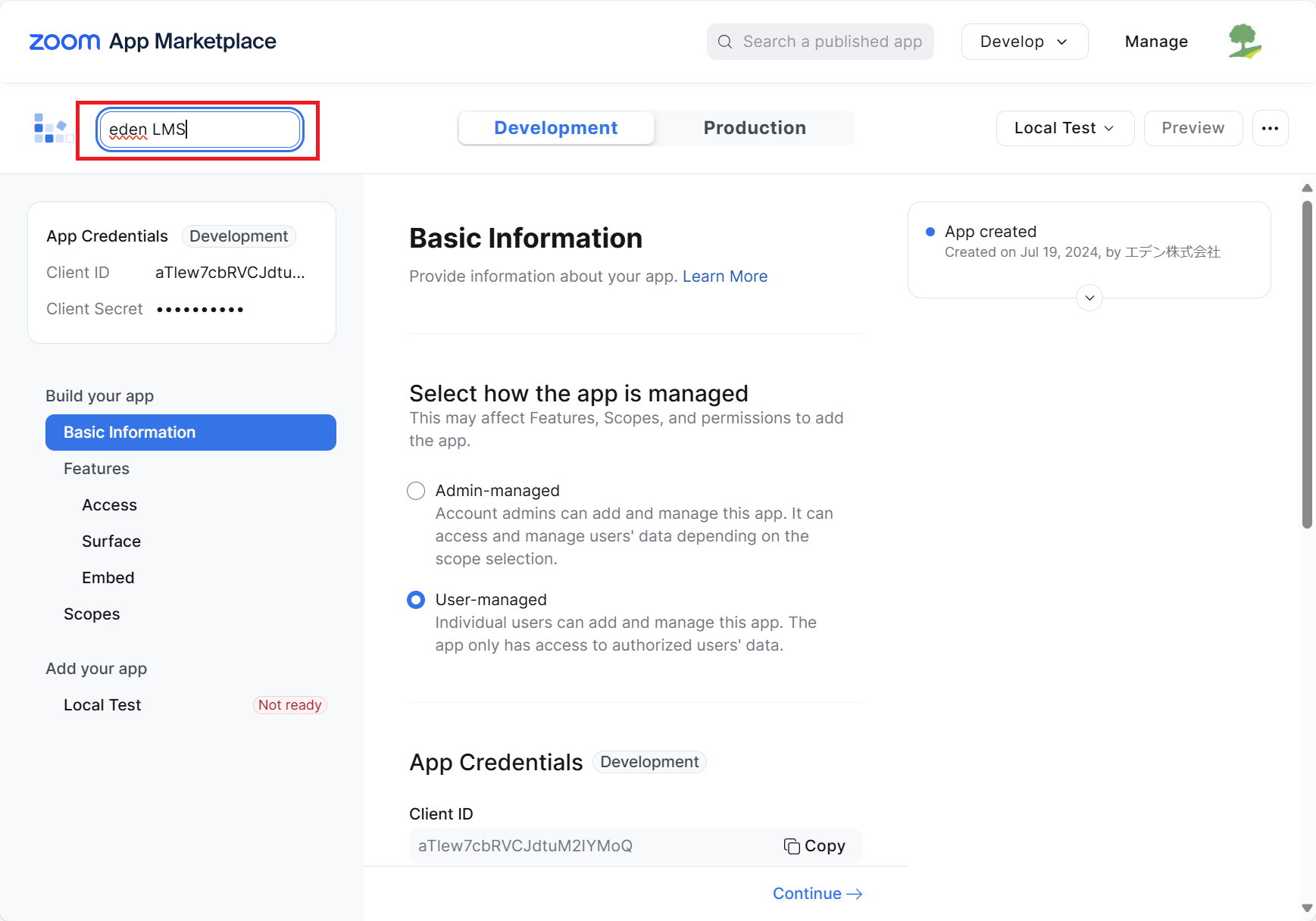Viewport: 1316px width, 921px height.
Task: Click the copy icon for Client ID
Action: coord(792,846)
